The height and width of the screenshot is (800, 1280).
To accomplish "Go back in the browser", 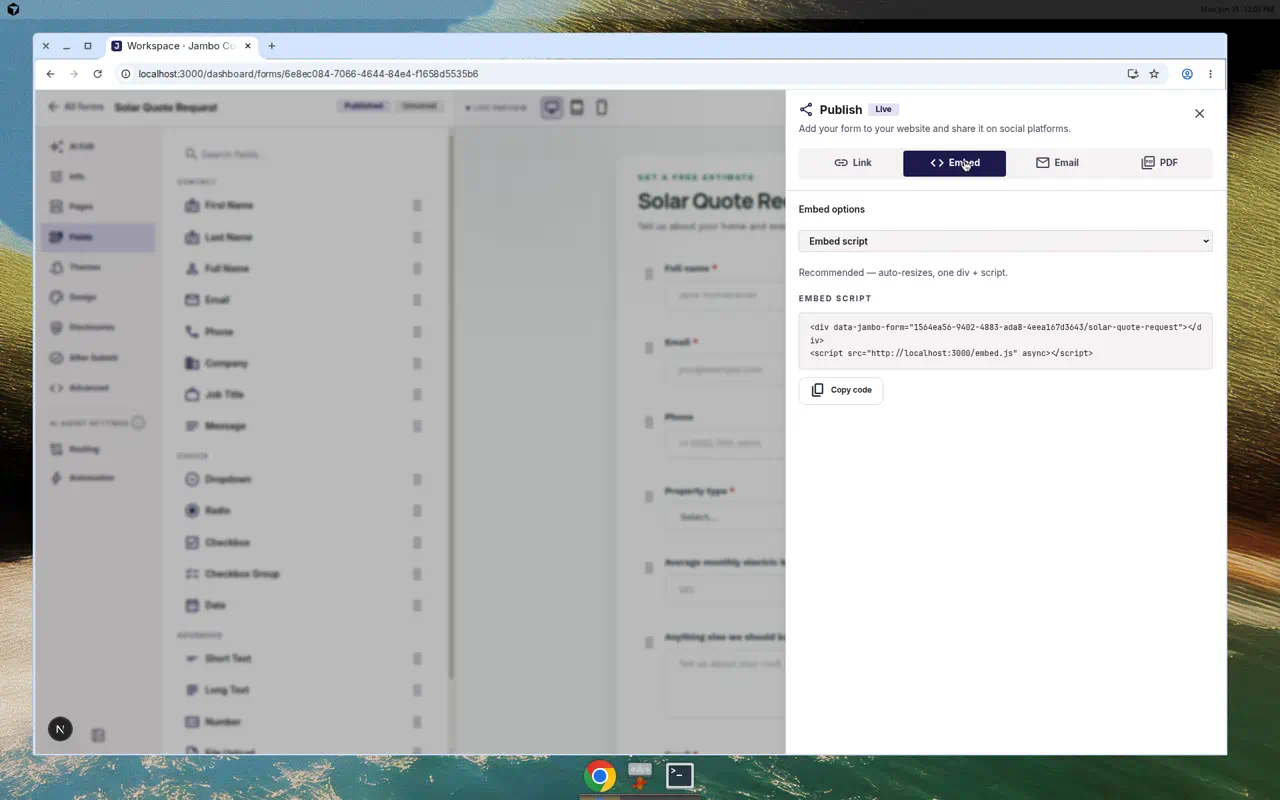I will pos(50,74).
